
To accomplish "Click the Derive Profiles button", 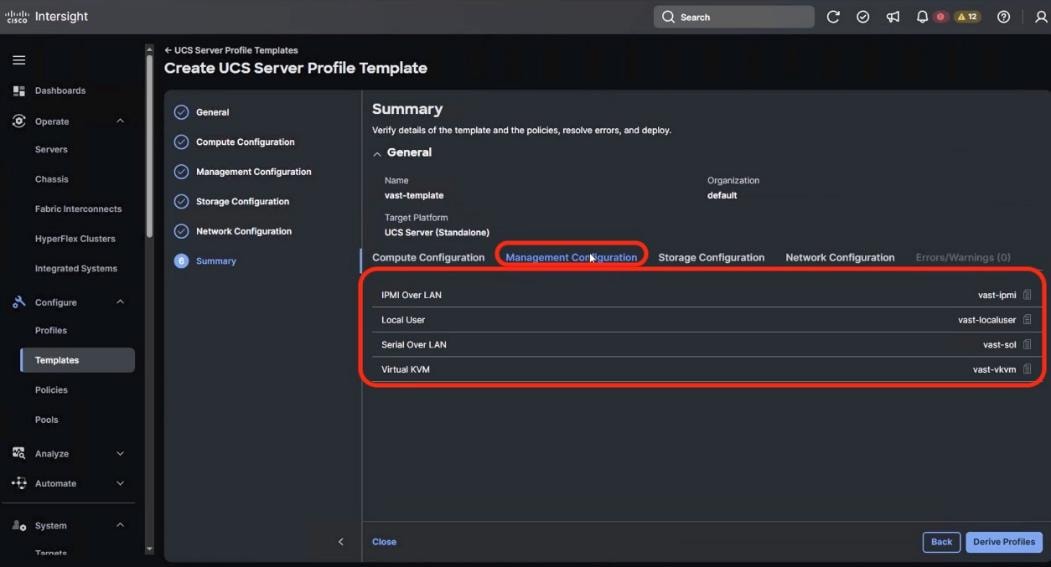I will point(1004,542).
